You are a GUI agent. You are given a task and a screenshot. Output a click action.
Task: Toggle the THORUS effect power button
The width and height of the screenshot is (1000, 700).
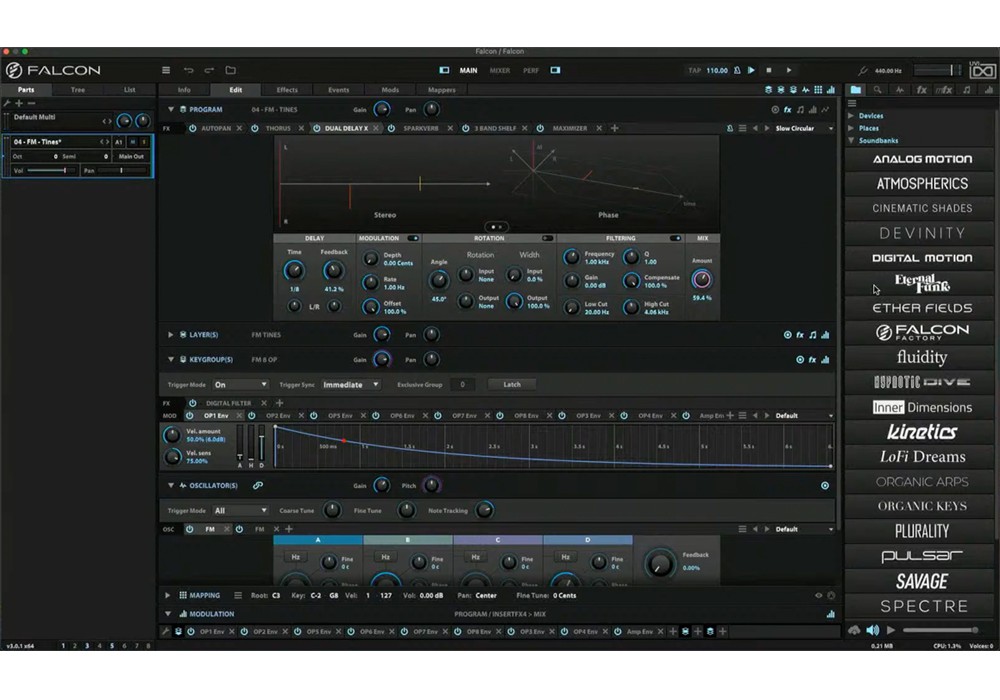coord(254,128)
